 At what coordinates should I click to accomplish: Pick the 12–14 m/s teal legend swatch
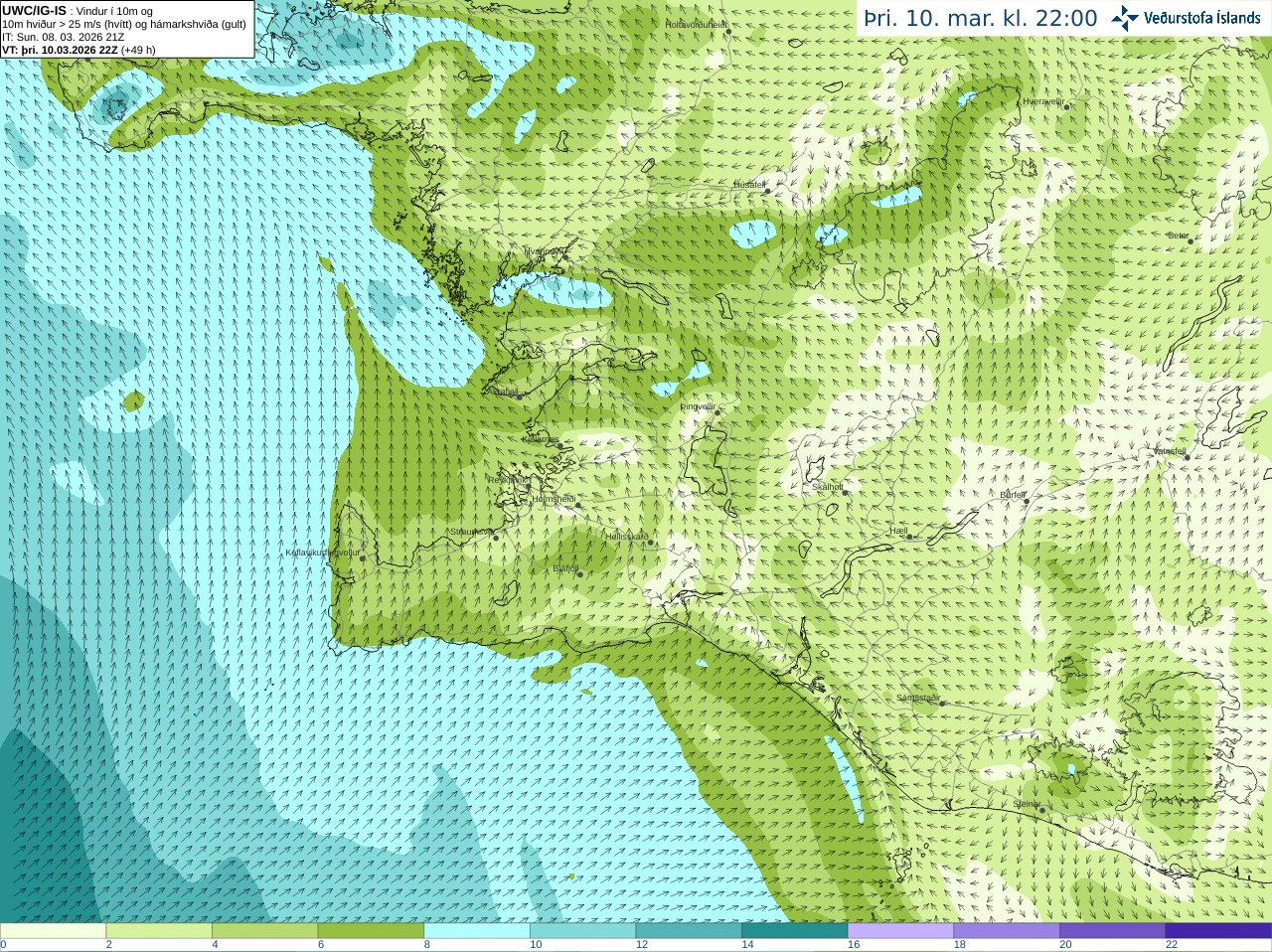[689, 931]
